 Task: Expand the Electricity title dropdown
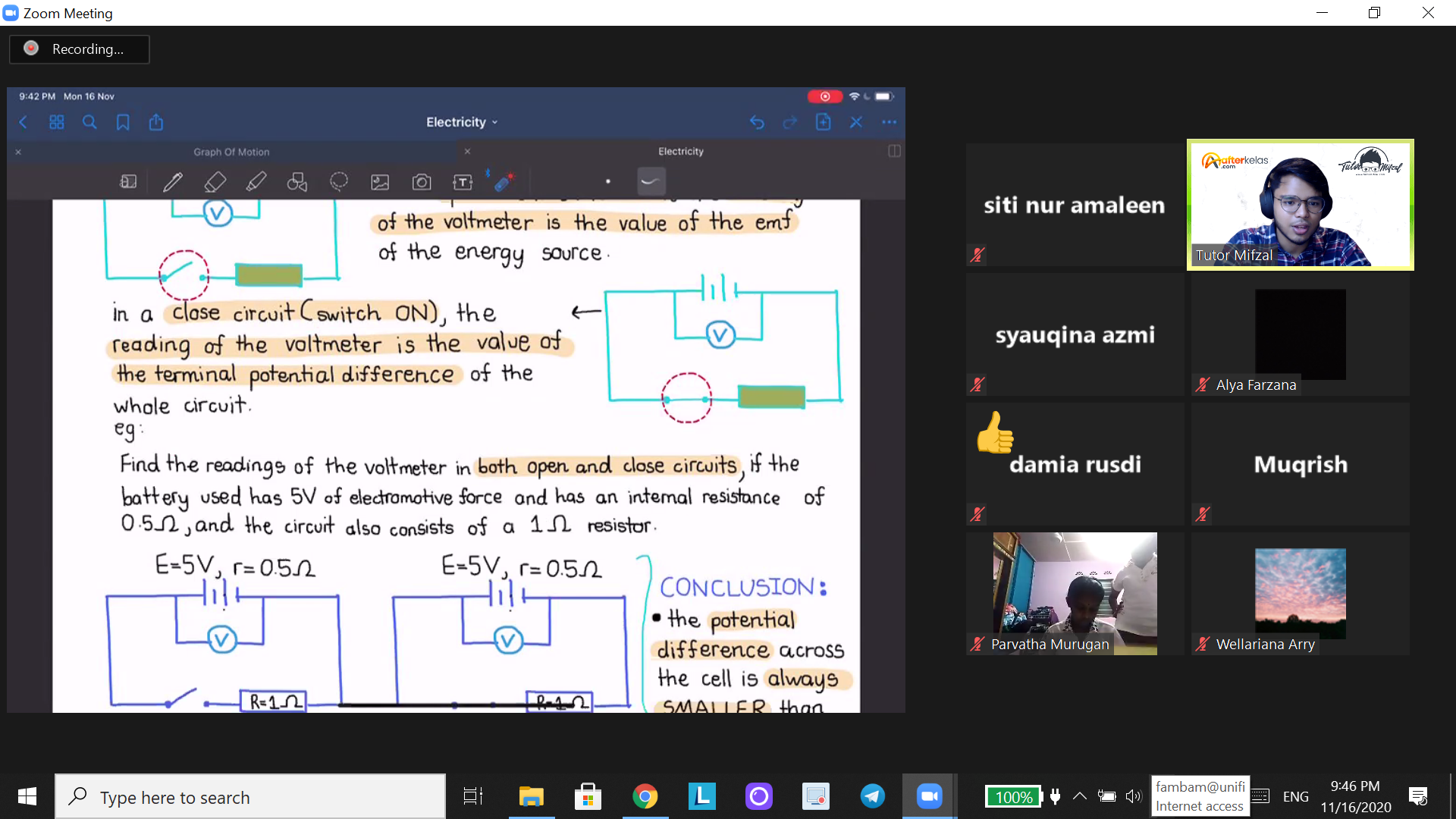point(462,122)
